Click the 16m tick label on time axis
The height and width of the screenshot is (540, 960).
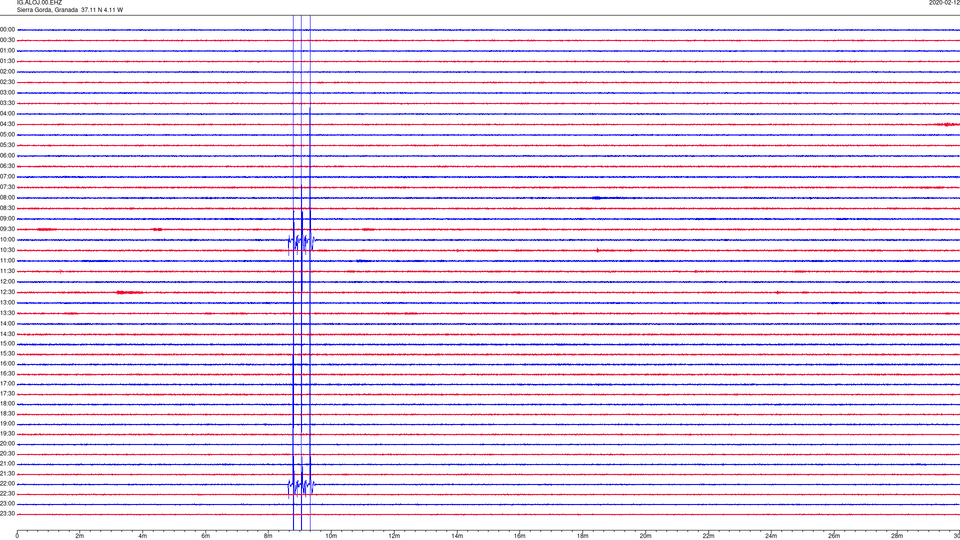point(520,536)
